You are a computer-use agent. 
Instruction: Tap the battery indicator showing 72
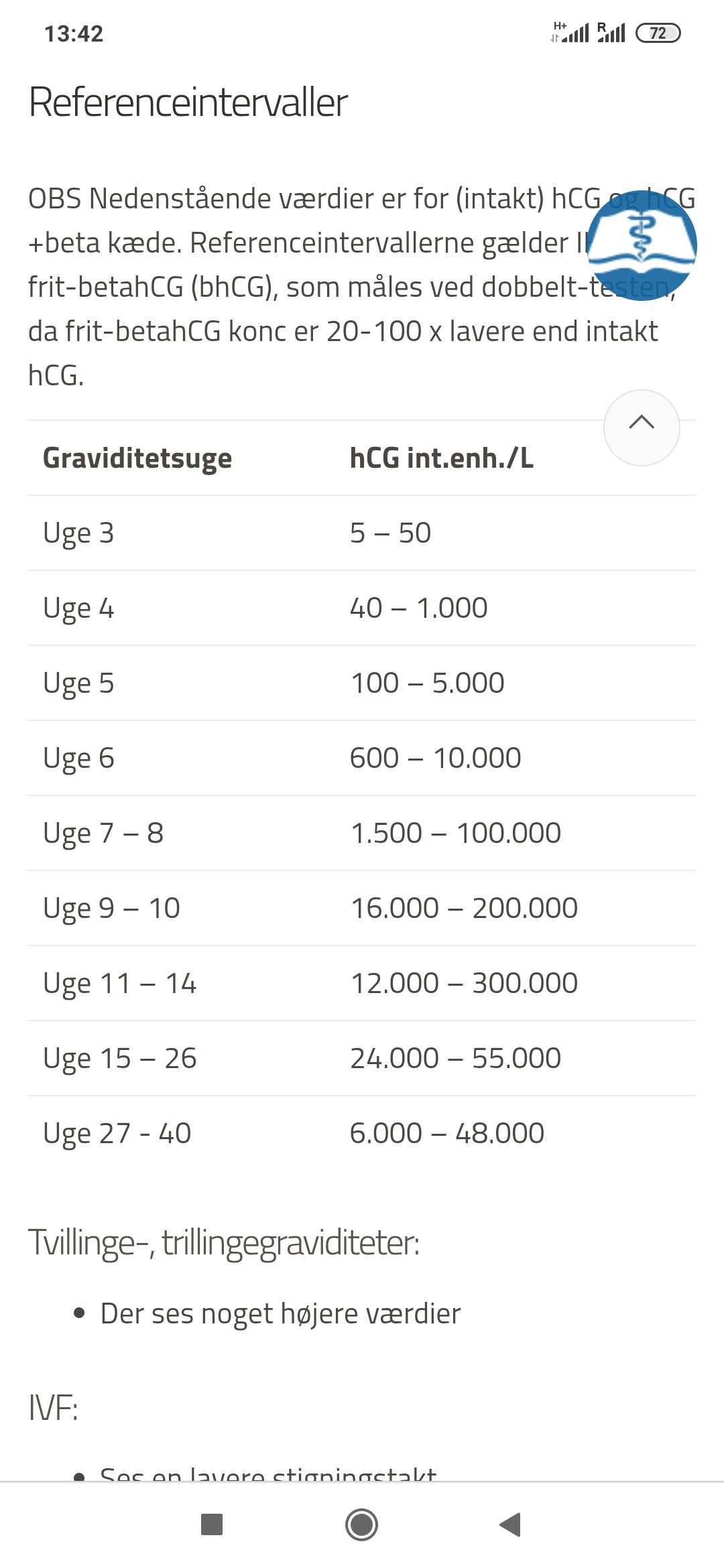(x=658, y=33)
